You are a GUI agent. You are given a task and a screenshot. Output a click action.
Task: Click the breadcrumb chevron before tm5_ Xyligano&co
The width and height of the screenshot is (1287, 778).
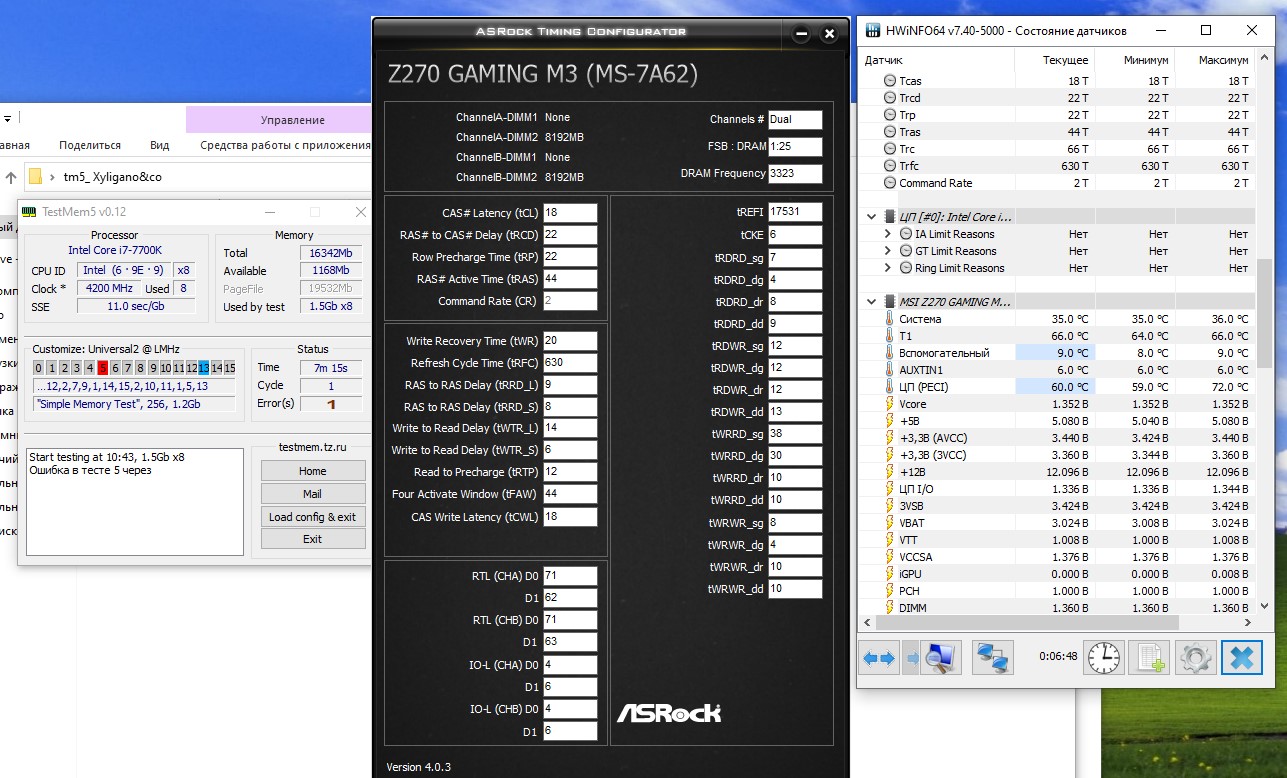pos(51,177)
